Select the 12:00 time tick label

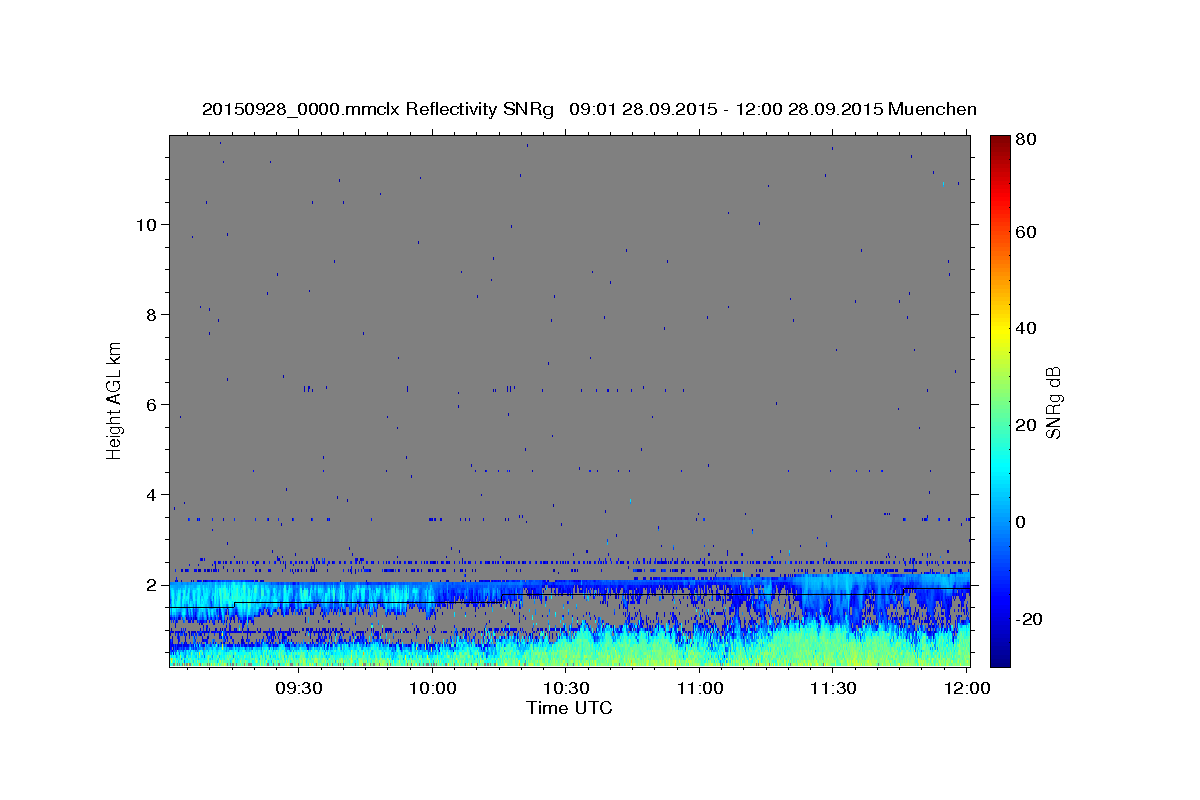[x=967, y=688]
